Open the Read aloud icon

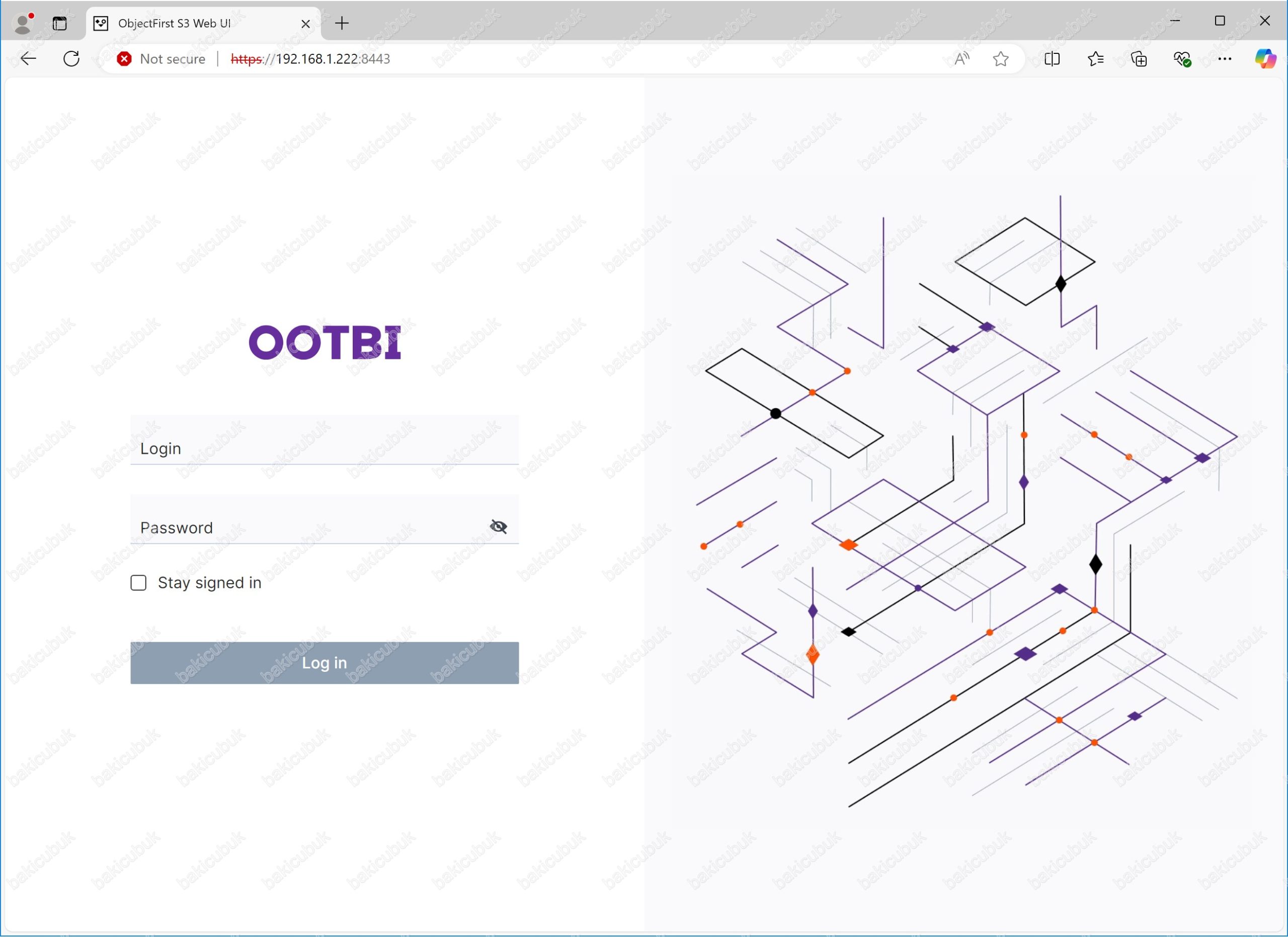[961, 58]
